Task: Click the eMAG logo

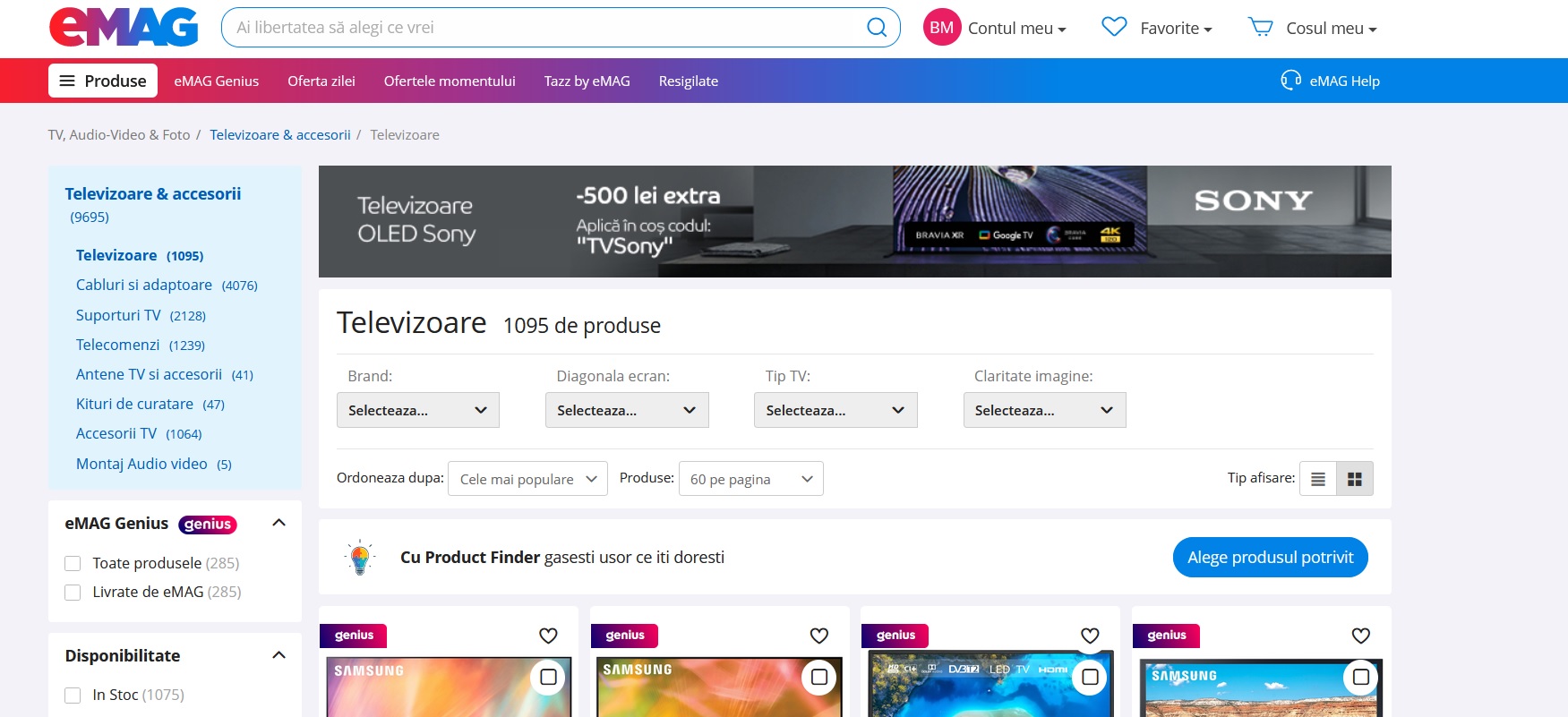Action: coord(124,27)
